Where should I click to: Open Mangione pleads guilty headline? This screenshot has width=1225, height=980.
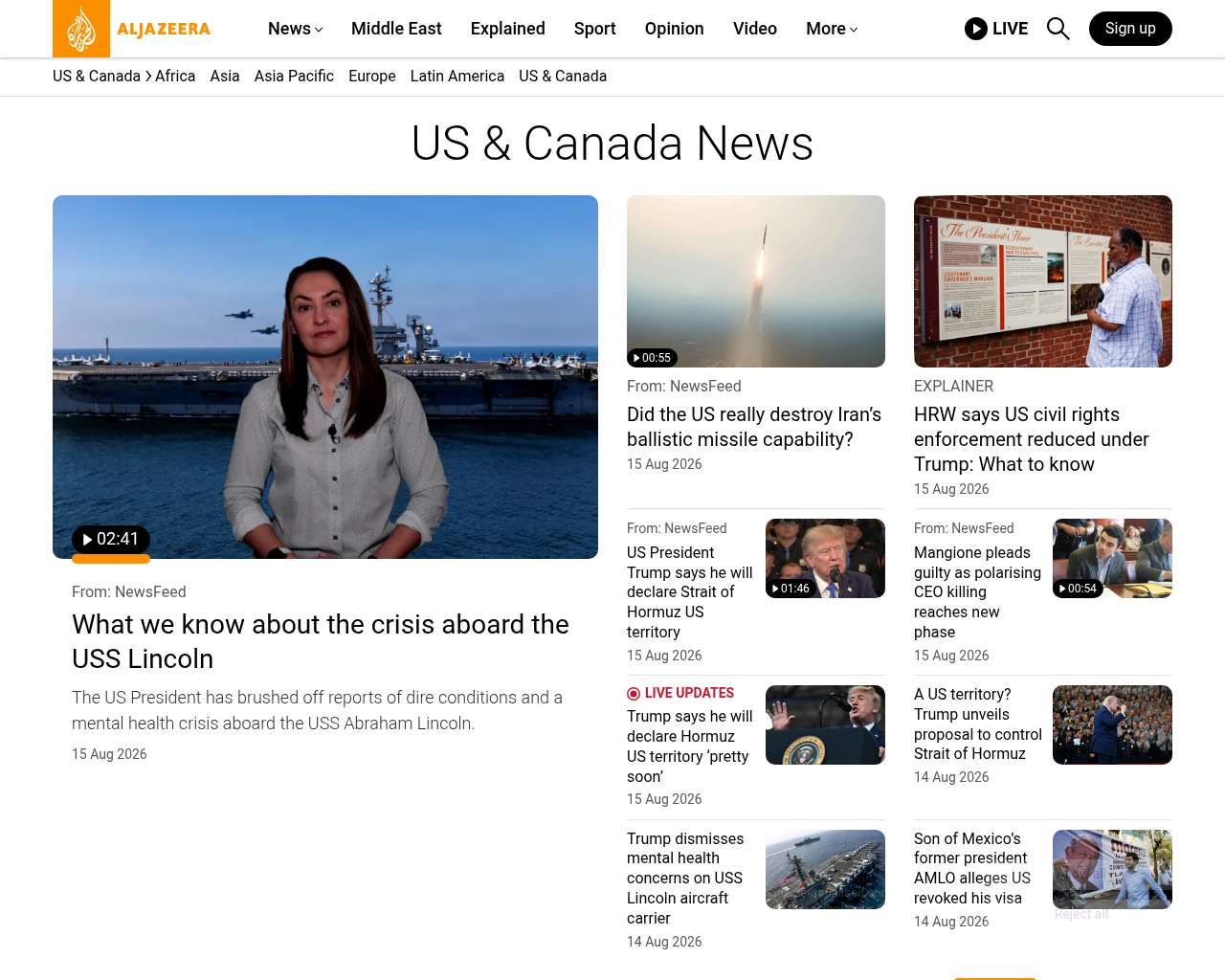(x=977, y=592)
